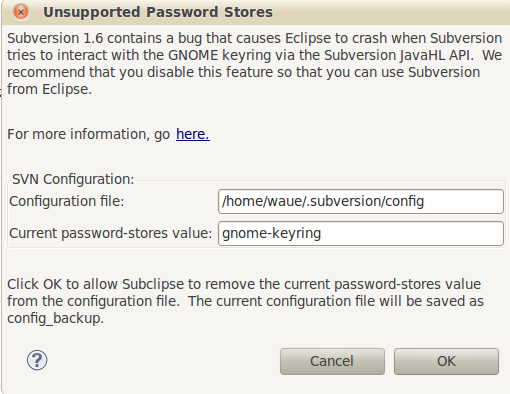Click the "/home/waue/.subversion/config" path text
Screen dimensions: 510x394
[x=323, y=201]
